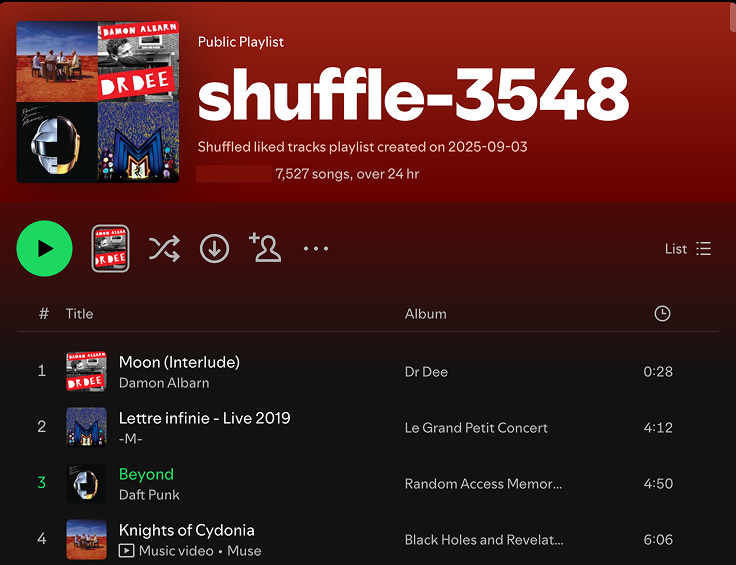
Task: Open artist Damon Albarn link
Action: coord(164,383)
